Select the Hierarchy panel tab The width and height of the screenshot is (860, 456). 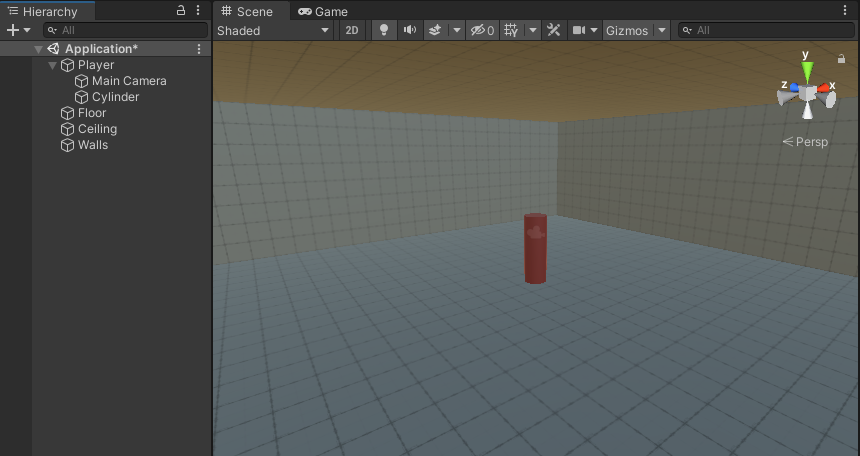click(x=48, y=11)
